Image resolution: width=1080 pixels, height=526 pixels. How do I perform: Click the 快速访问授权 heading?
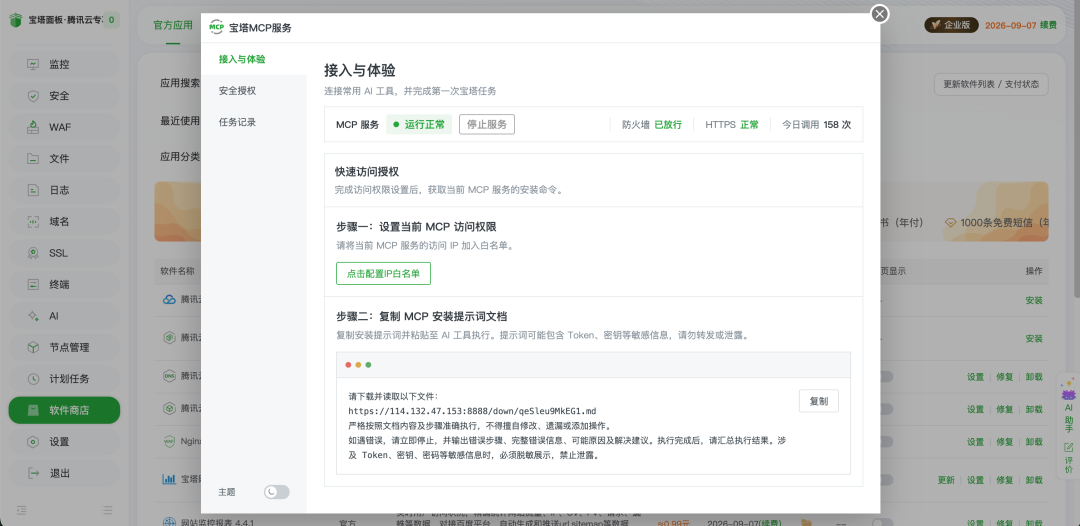[367, 171]
